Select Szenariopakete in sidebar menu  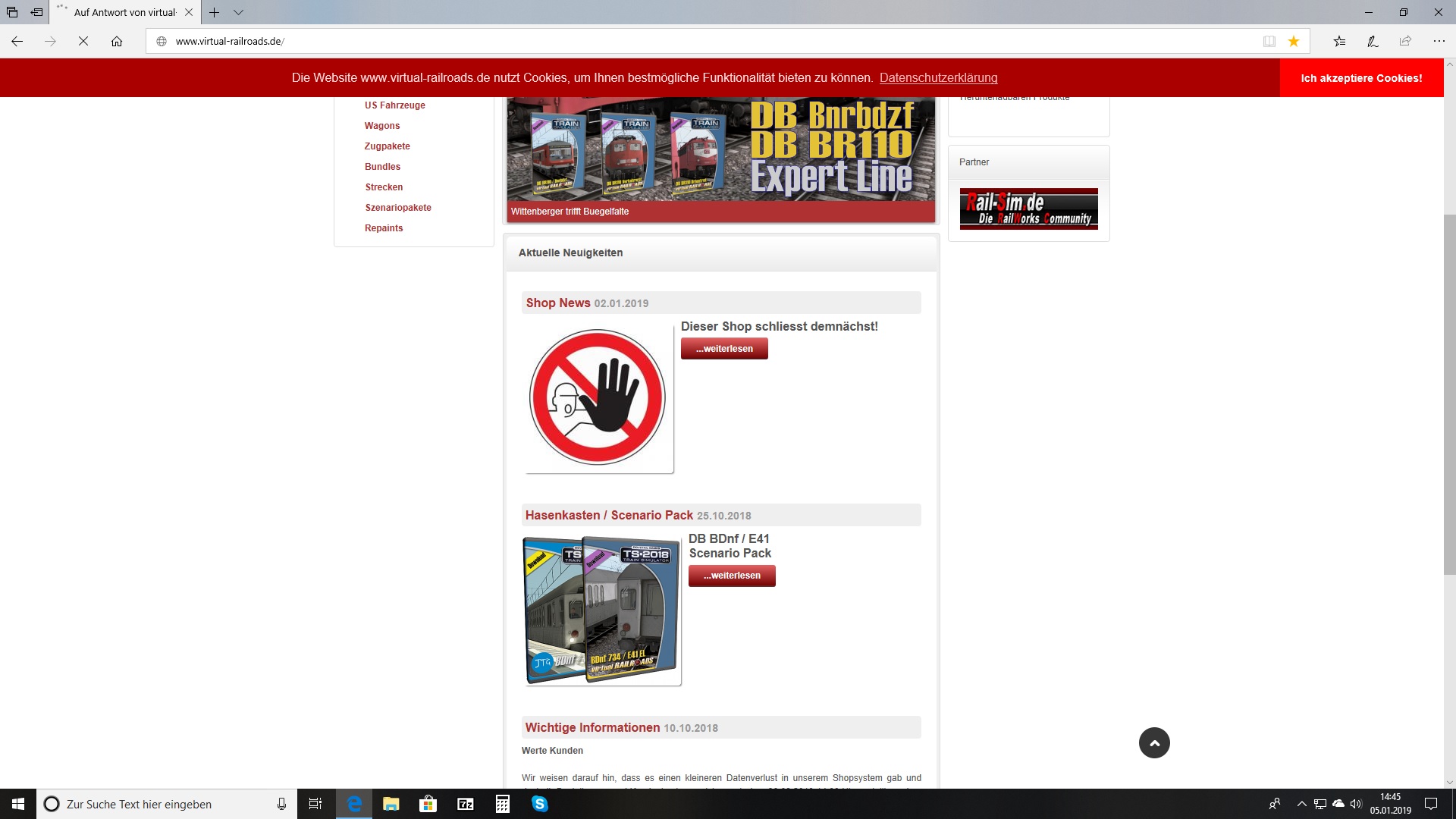pos(397,208)
